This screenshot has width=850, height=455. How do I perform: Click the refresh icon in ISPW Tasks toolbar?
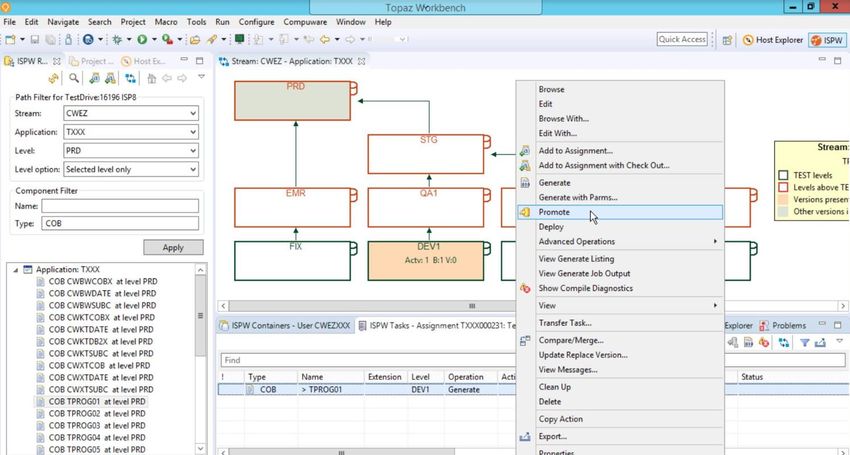click(x=783, y=342)
